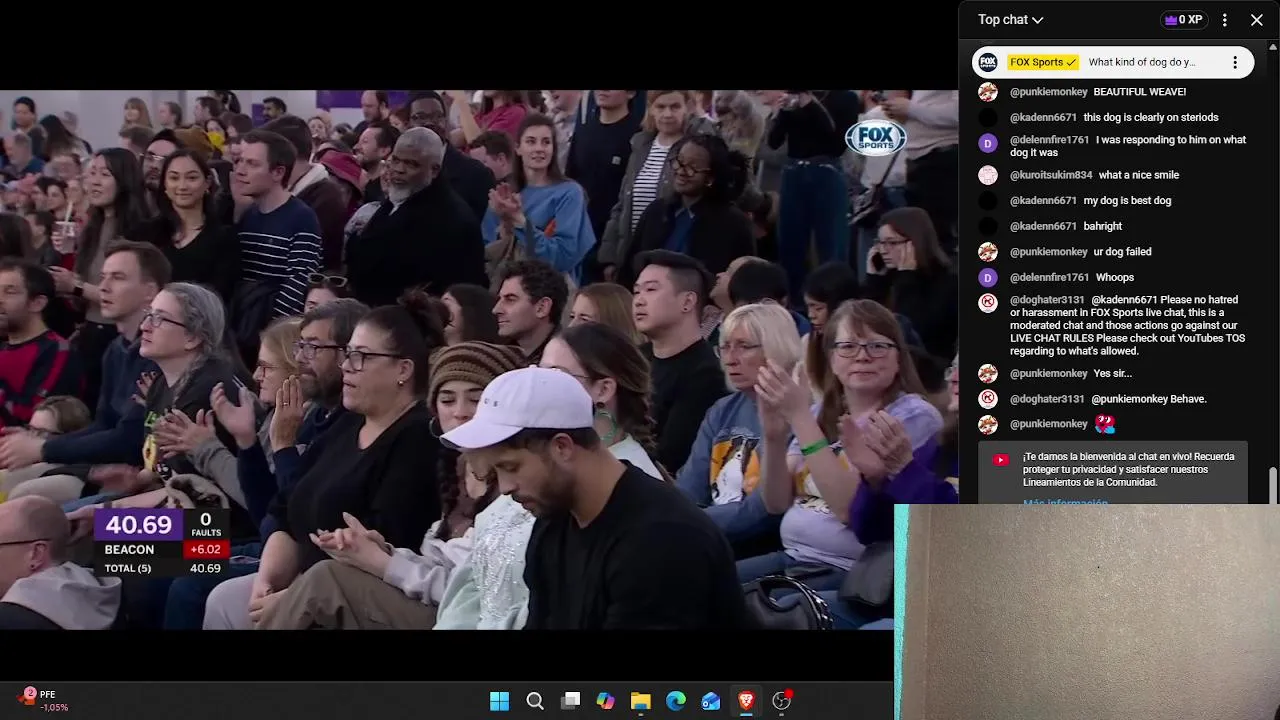The image size is (1280, 720).
Task: Open the live chat three-dot options menu
Action: 1225,20
